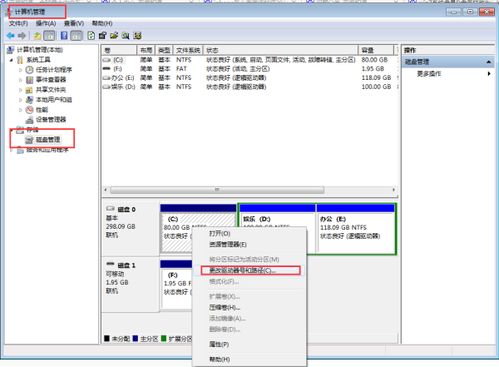Select 性能 in the tree
The height and width of the screenshot is (367, 499).
pyautogui.click(x=42, y=110)
